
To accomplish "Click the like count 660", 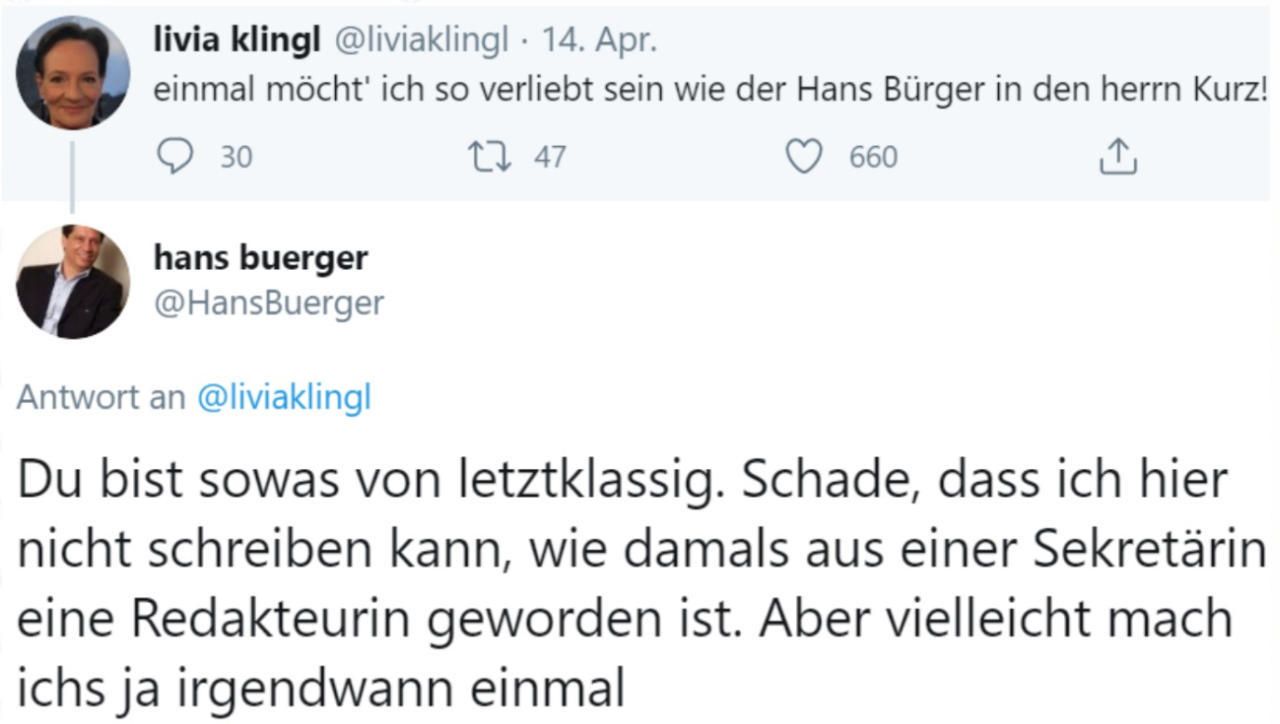I will (x=873, y=157).
